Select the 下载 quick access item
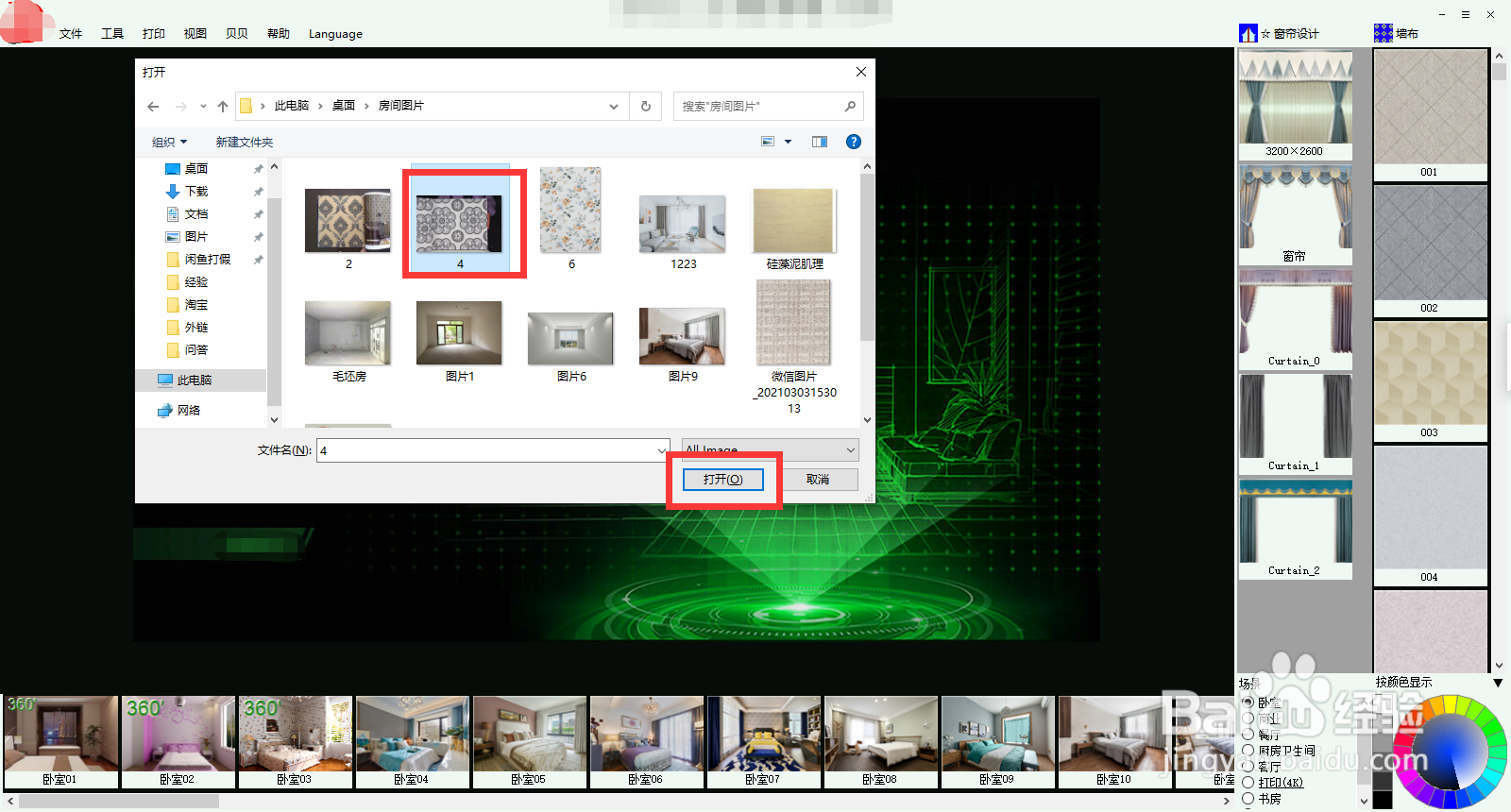The height and width of the screenshot is (812, 1511). 196,192
